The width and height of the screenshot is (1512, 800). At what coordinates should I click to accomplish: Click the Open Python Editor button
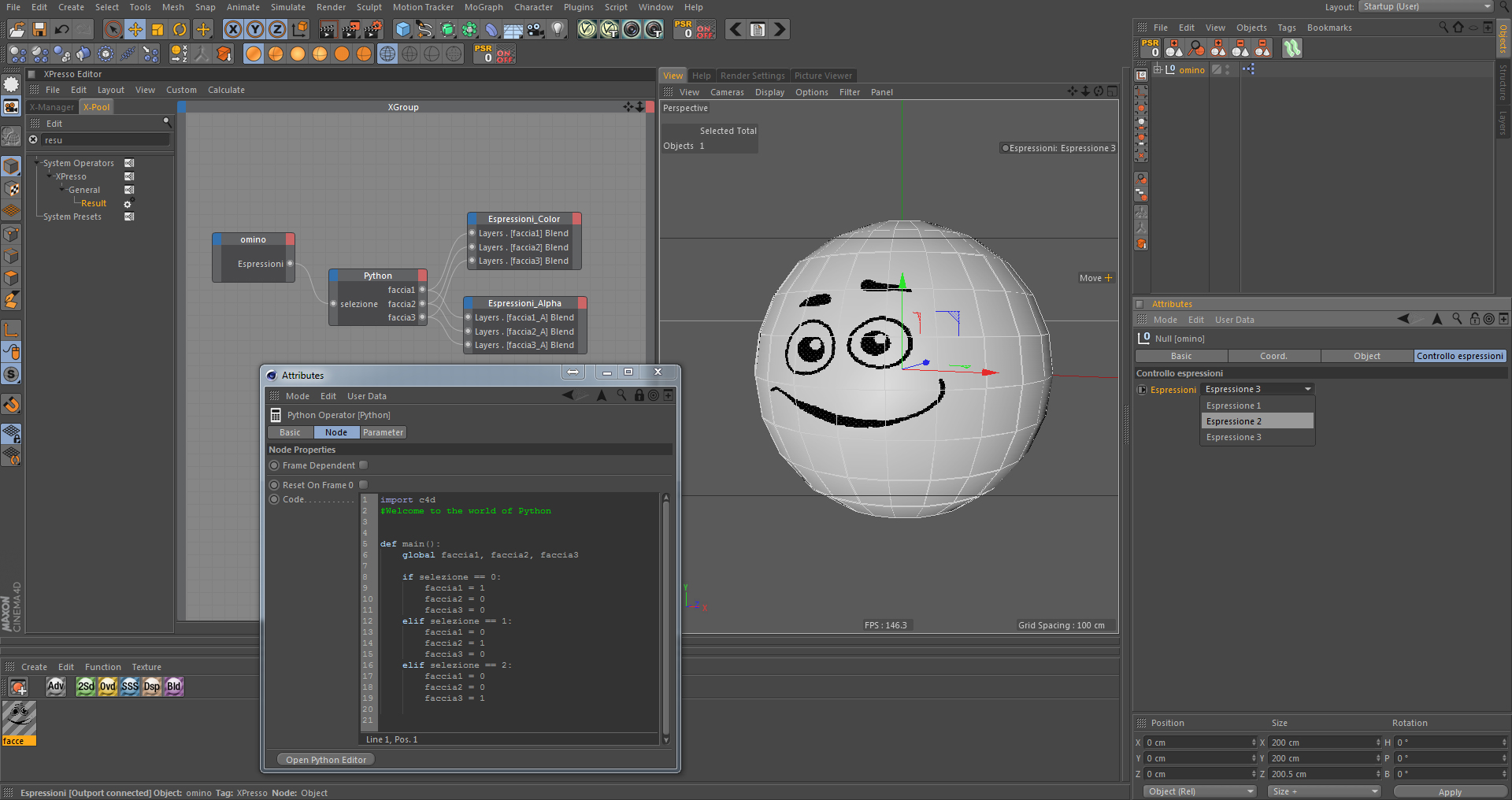(326, 760)
